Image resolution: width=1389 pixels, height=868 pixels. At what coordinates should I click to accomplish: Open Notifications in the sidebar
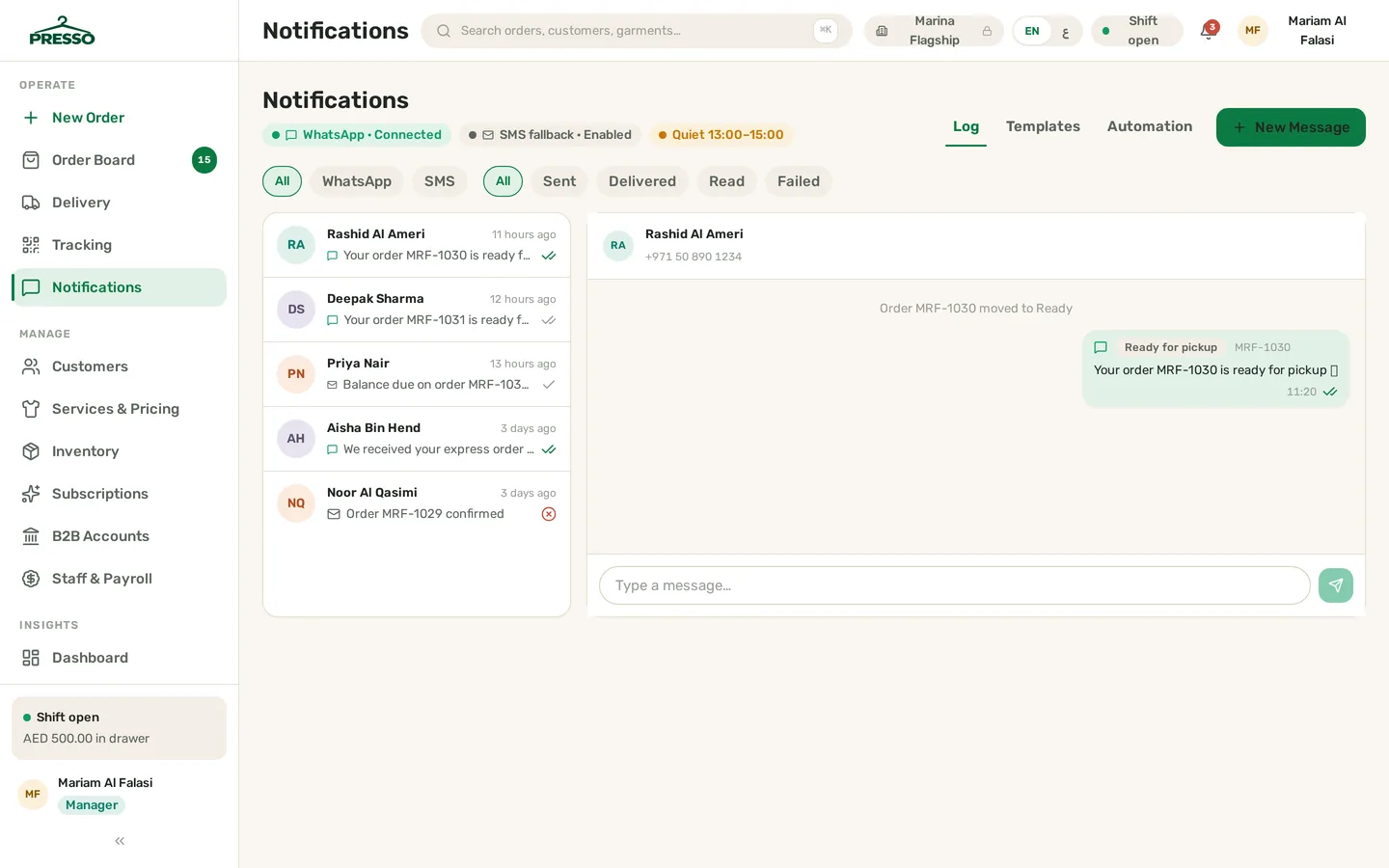click(x=120, y=287)
